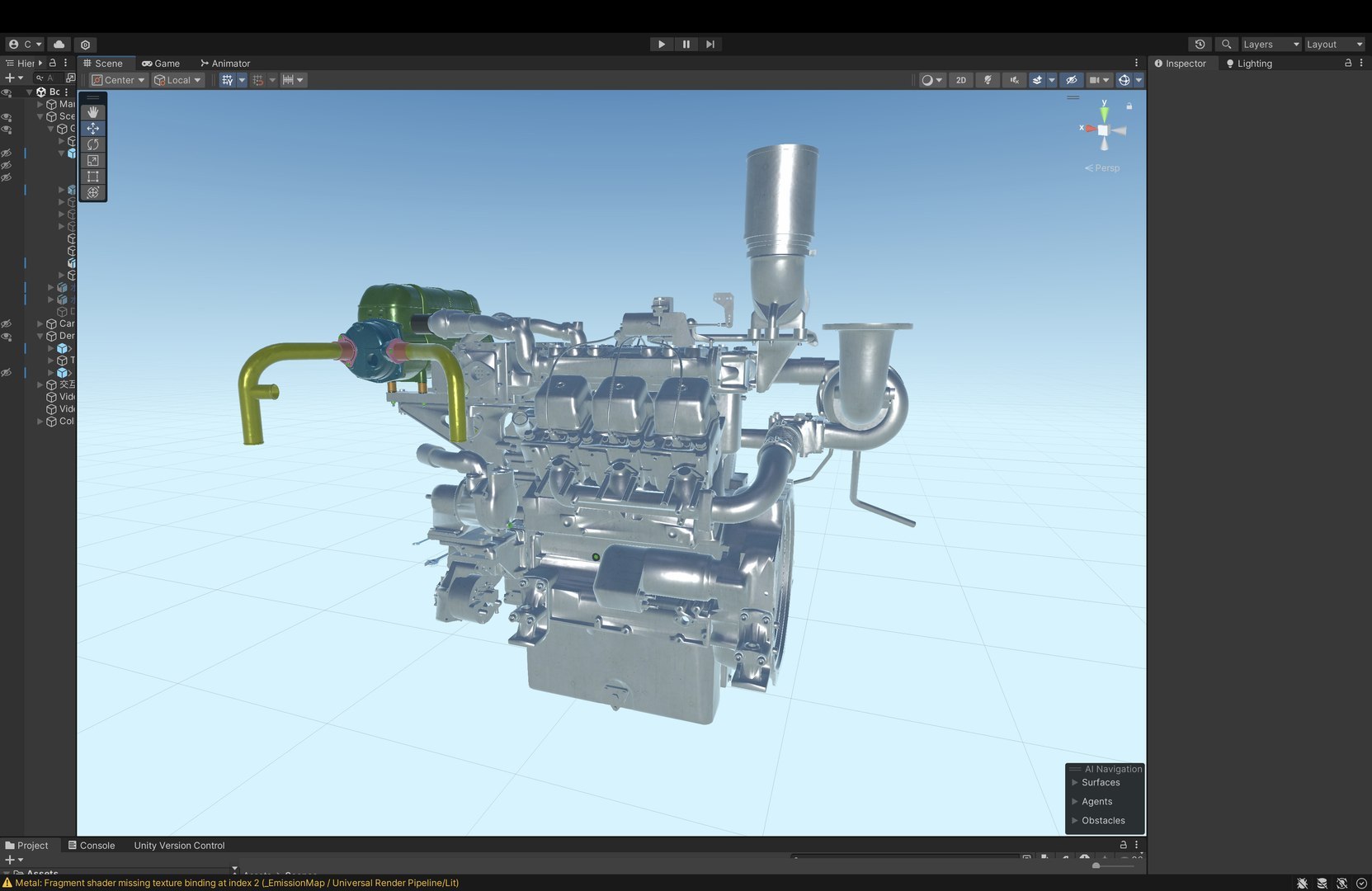Toggle visibility eye for Car object
The height and width of the screenshot is (891, 1372).
[7, 323]
